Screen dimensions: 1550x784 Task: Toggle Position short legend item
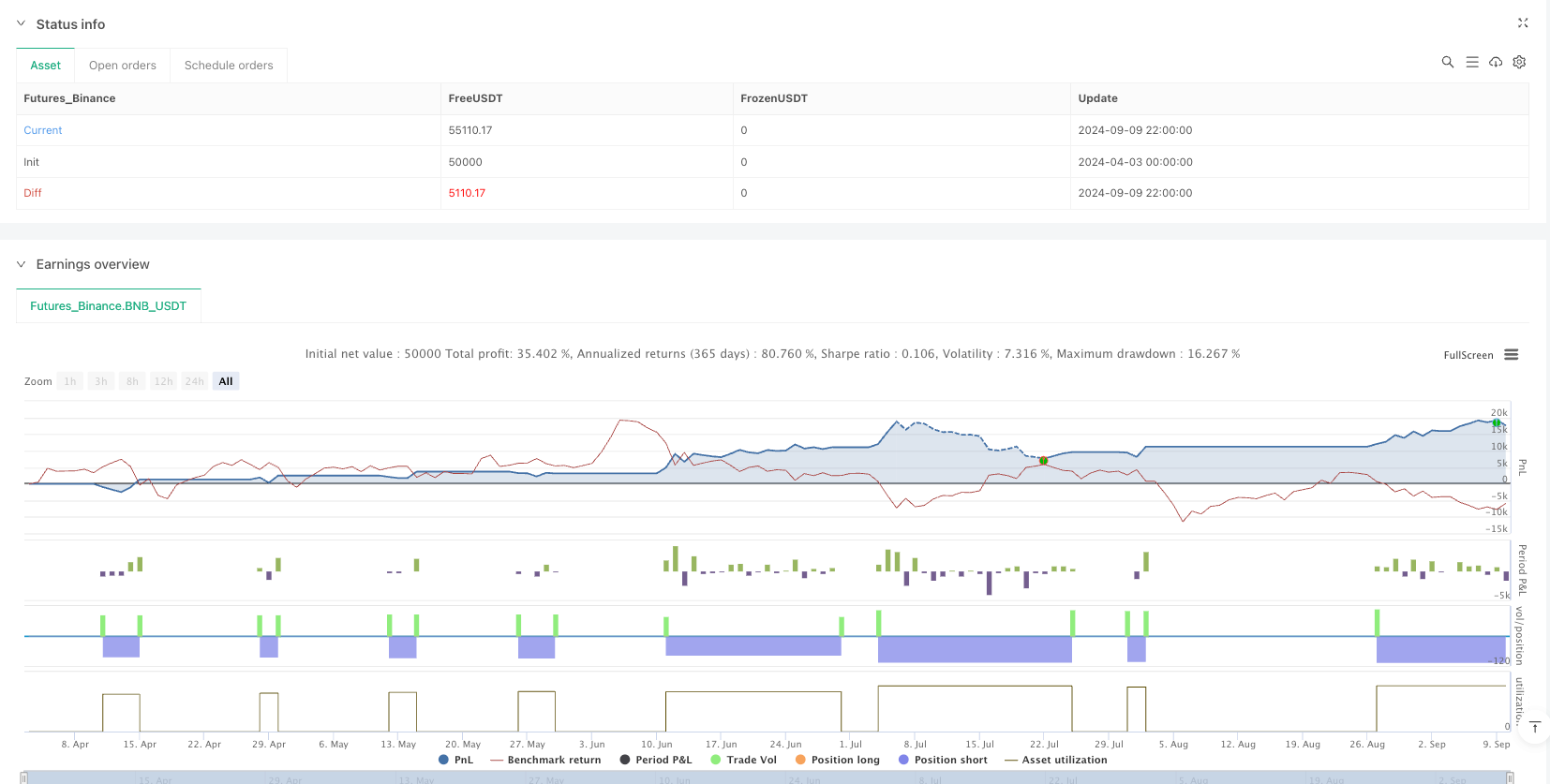942,760
